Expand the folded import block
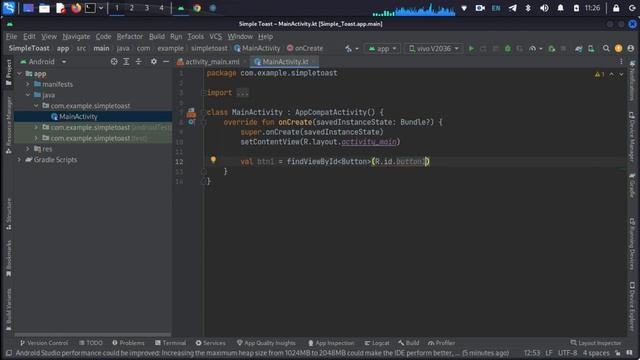The height and width of the screenshot is (360, 640). (x=242, y=93)
